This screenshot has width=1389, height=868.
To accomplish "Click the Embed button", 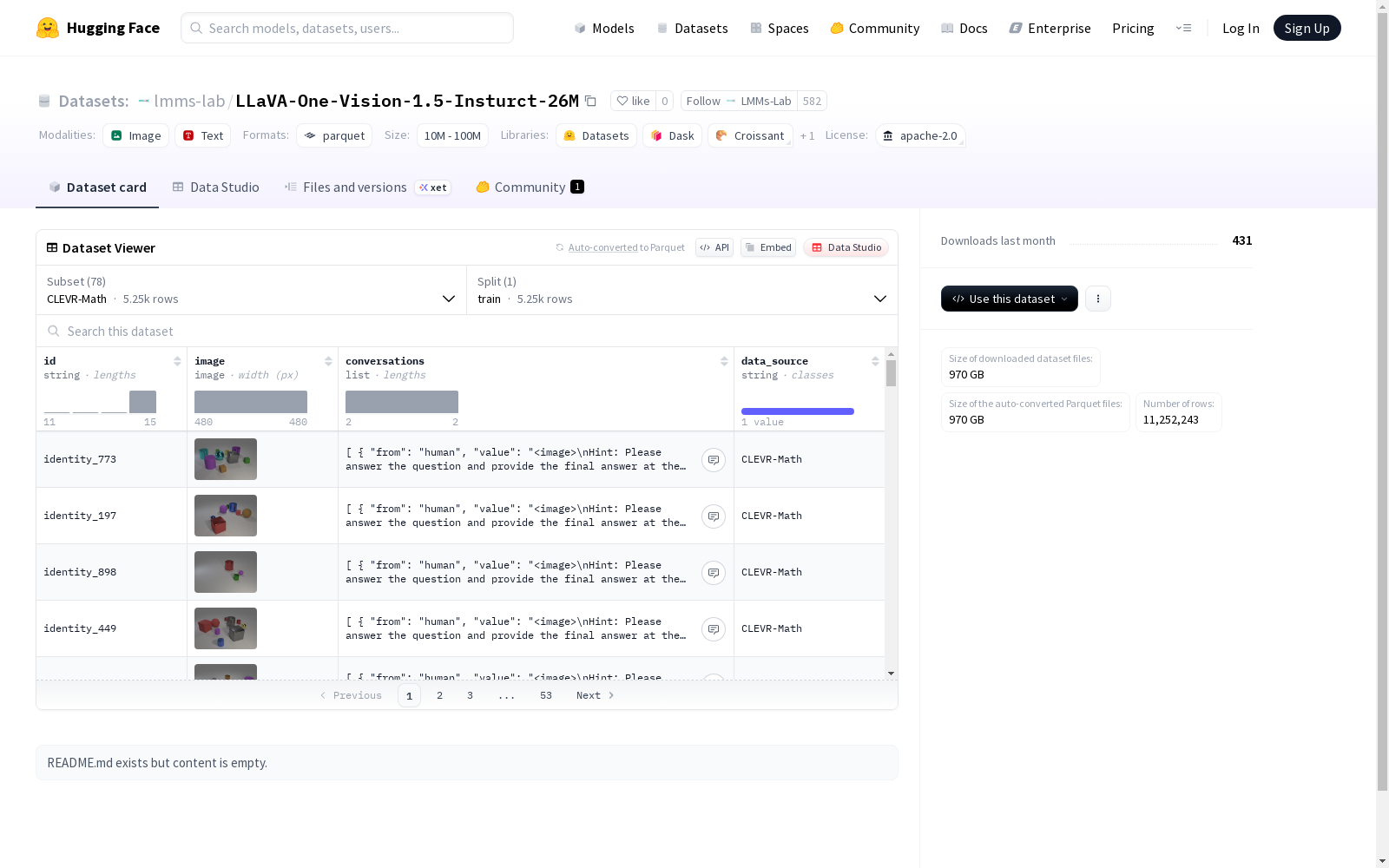I will point(768,247).
